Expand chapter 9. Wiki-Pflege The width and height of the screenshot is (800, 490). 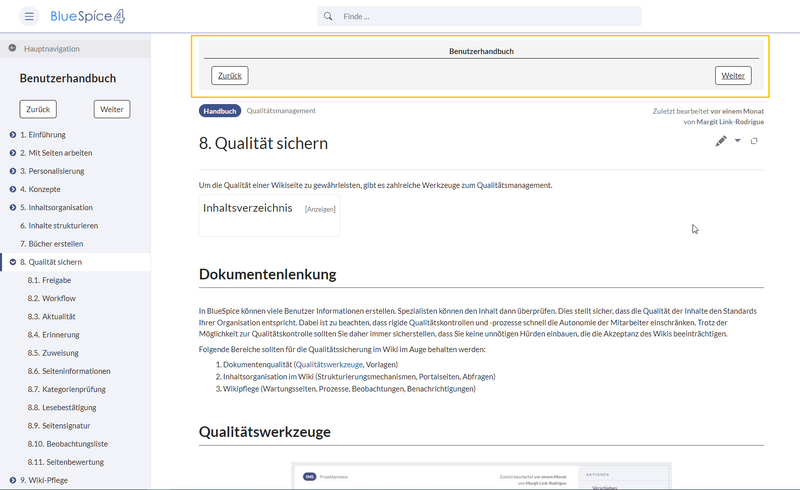point(13,480)
